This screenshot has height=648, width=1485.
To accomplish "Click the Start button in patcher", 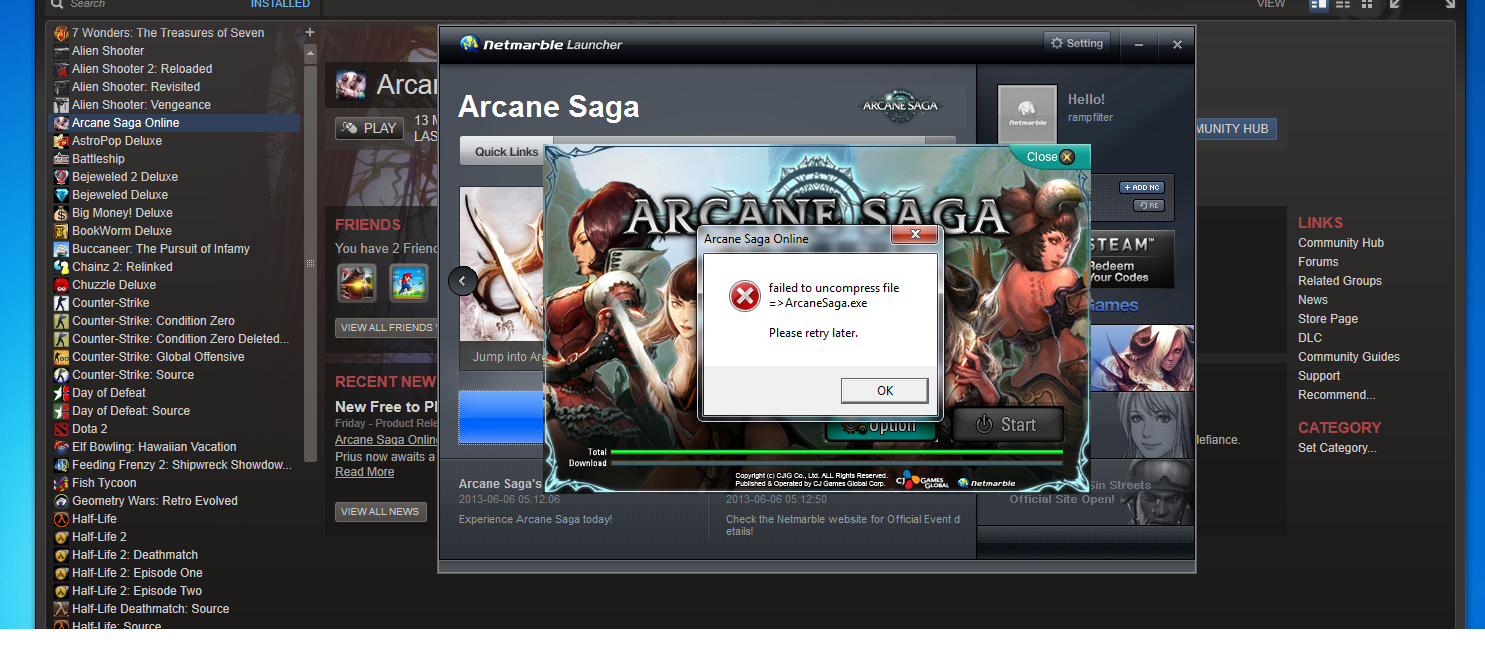I will (x=1006, y=425).
